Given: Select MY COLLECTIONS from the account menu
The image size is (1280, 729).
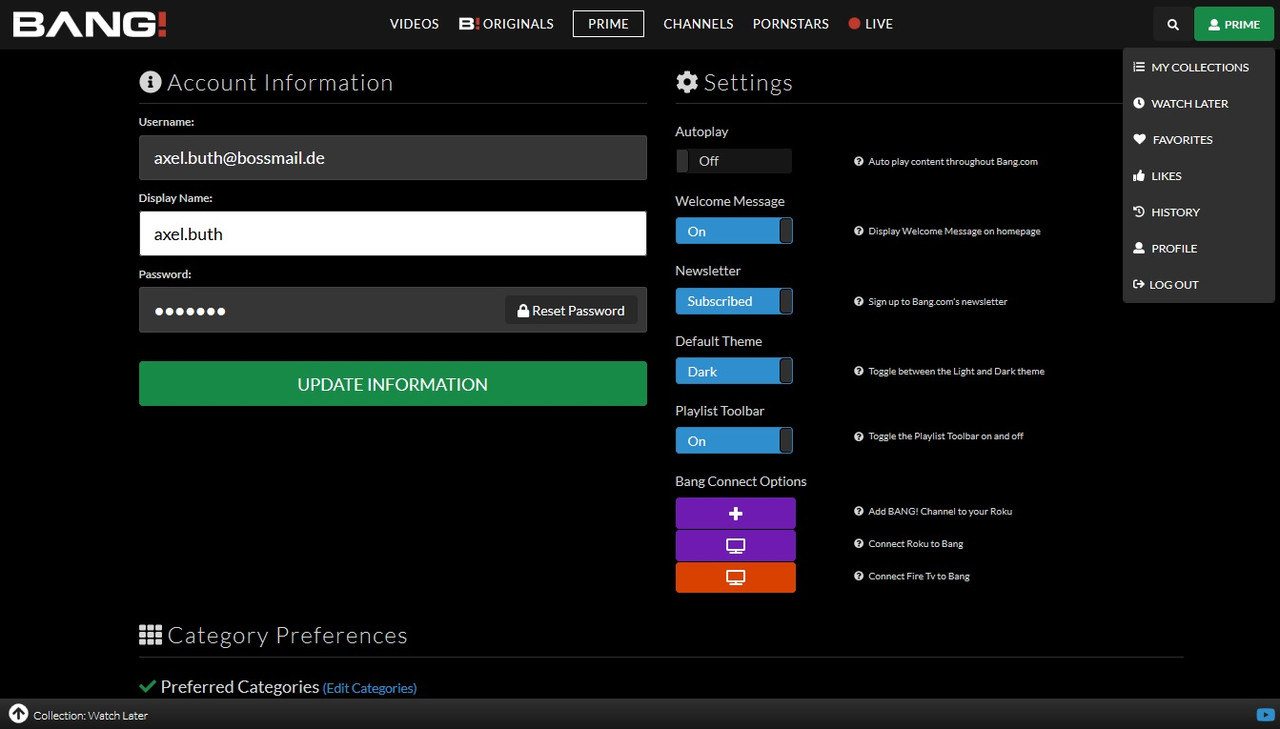Looking at the screenshot, I should pyautogui.click(x=1190, y=67).
